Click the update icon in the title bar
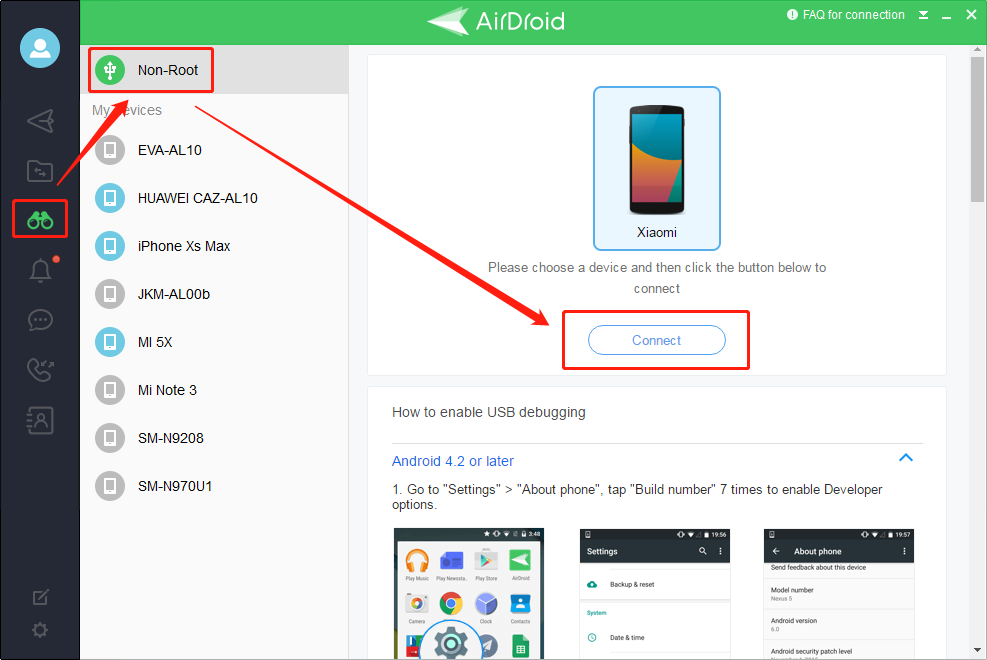This screenshot has height=660, width=987. point(922,14)
